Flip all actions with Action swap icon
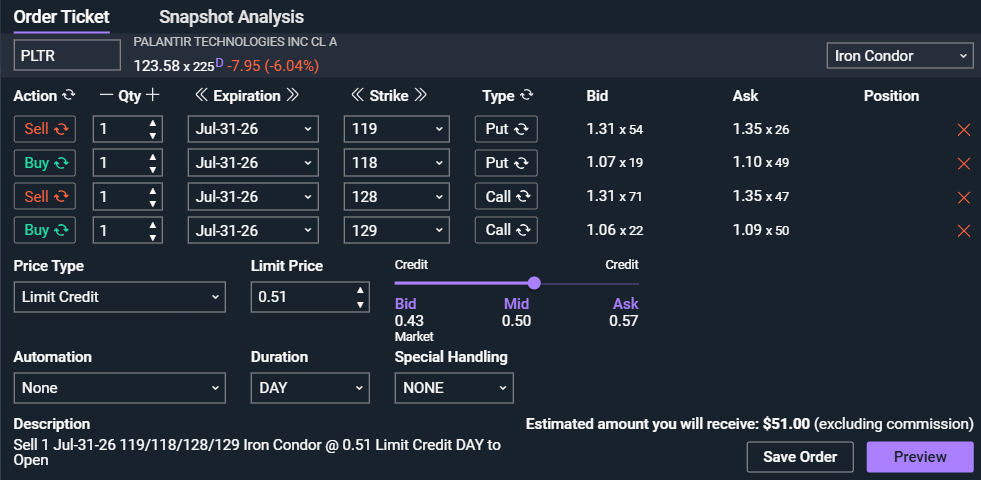This screenshot has width=981, height=480. click(x=68, y=96)
